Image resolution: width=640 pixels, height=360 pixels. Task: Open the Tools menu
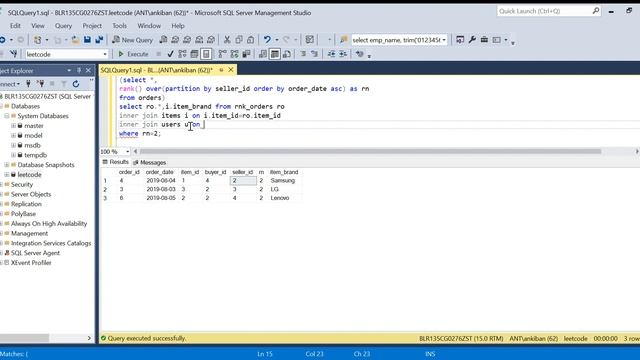(120, 26)
